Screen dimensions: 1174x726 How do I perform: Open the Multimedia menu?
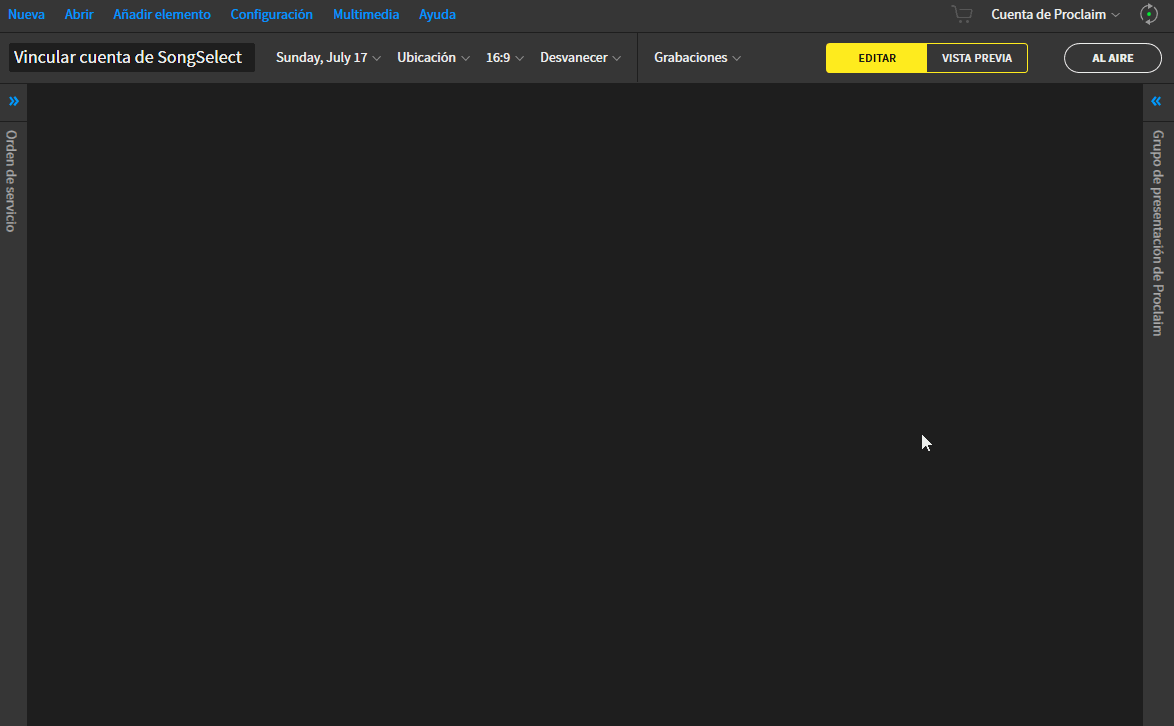tap(366, 14)
